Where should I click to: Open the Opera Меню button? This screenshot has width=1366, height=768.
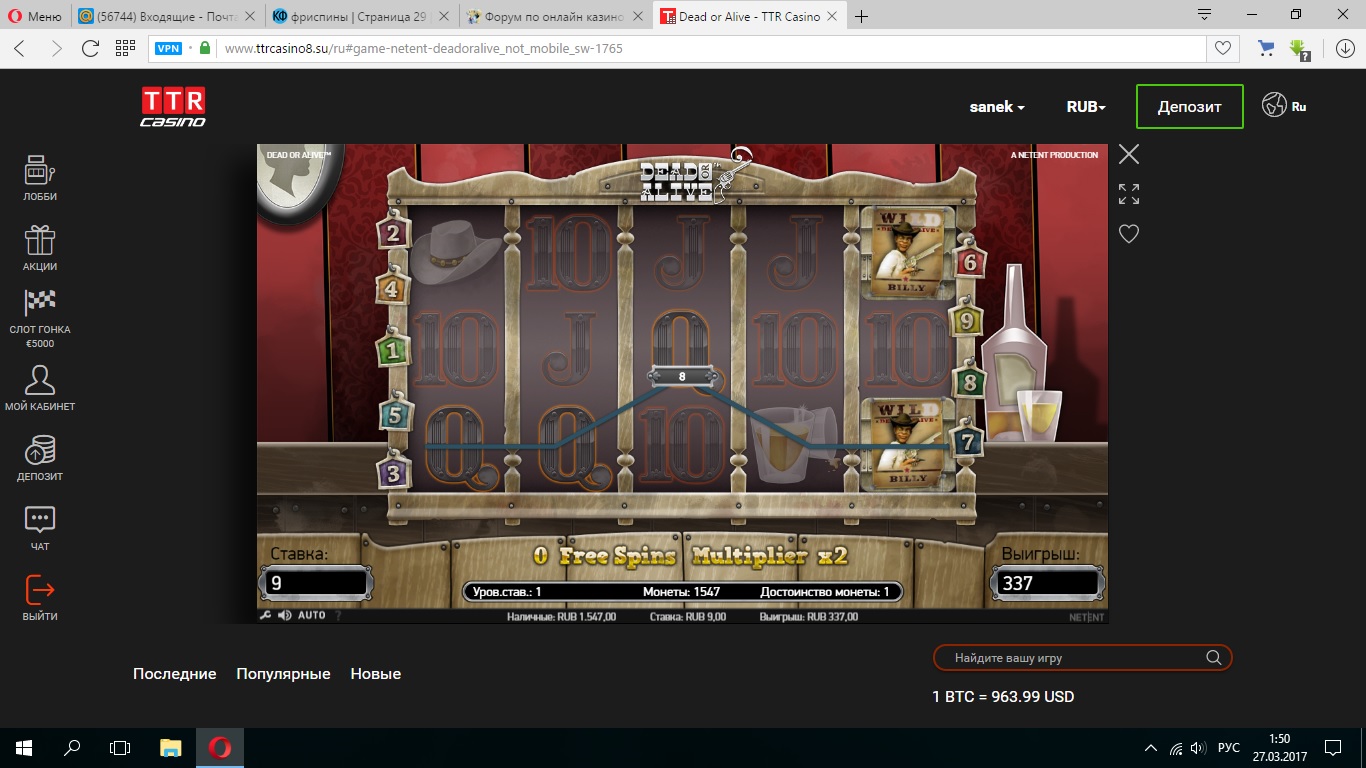tap(36, 16)
